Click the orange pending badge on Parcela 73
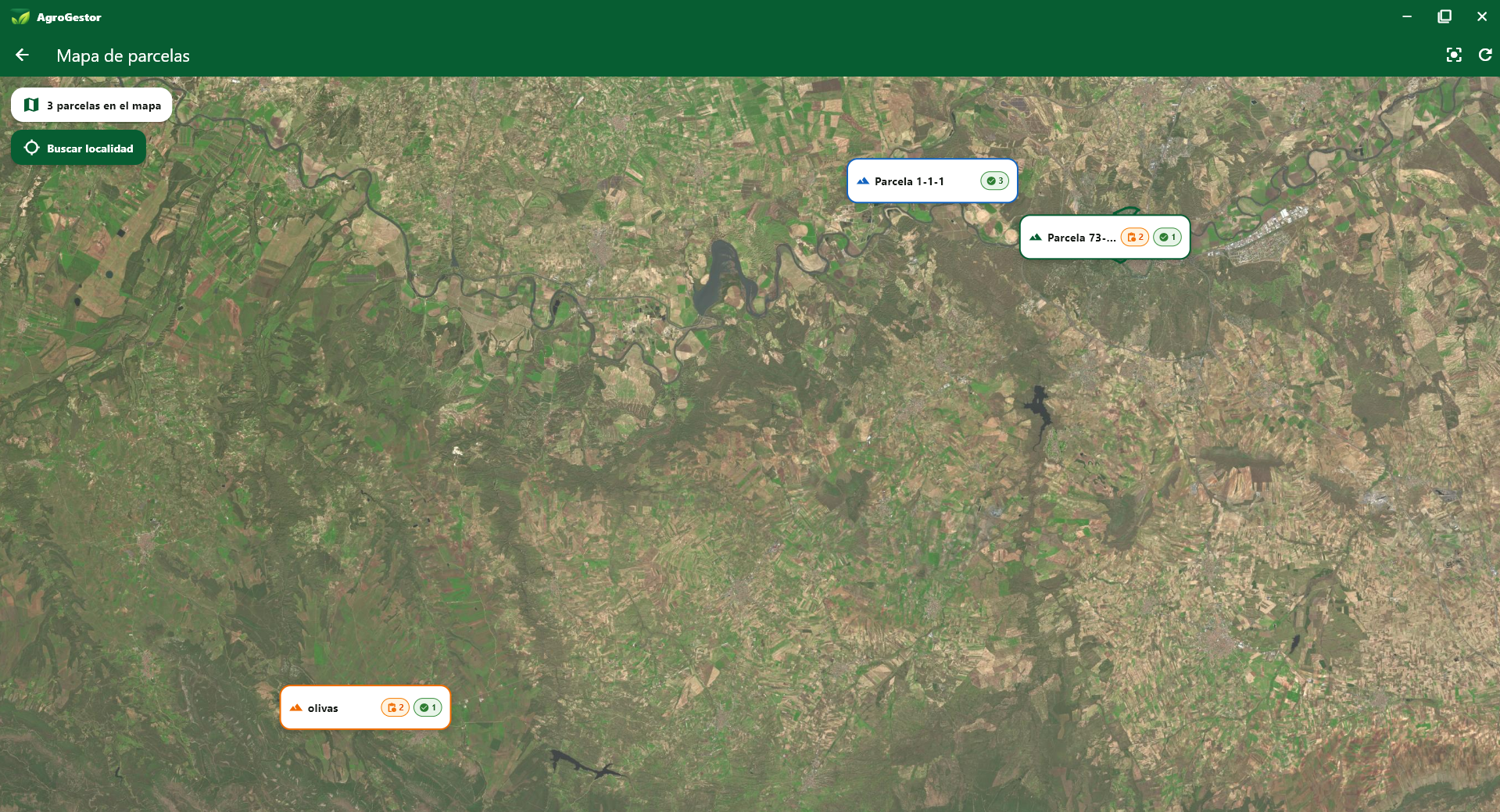This screenshot has height=812, width=1500. (1135, 238)
